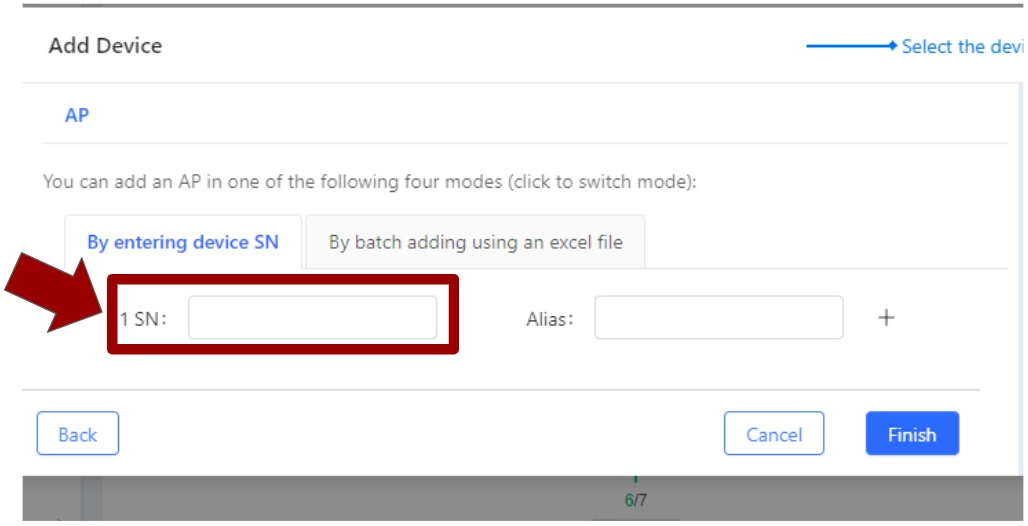Image resolution: width=1028 pixels, height=526 pixels.
Task: Open By batch adding using an excel file tab
Action: click(475, 242)
